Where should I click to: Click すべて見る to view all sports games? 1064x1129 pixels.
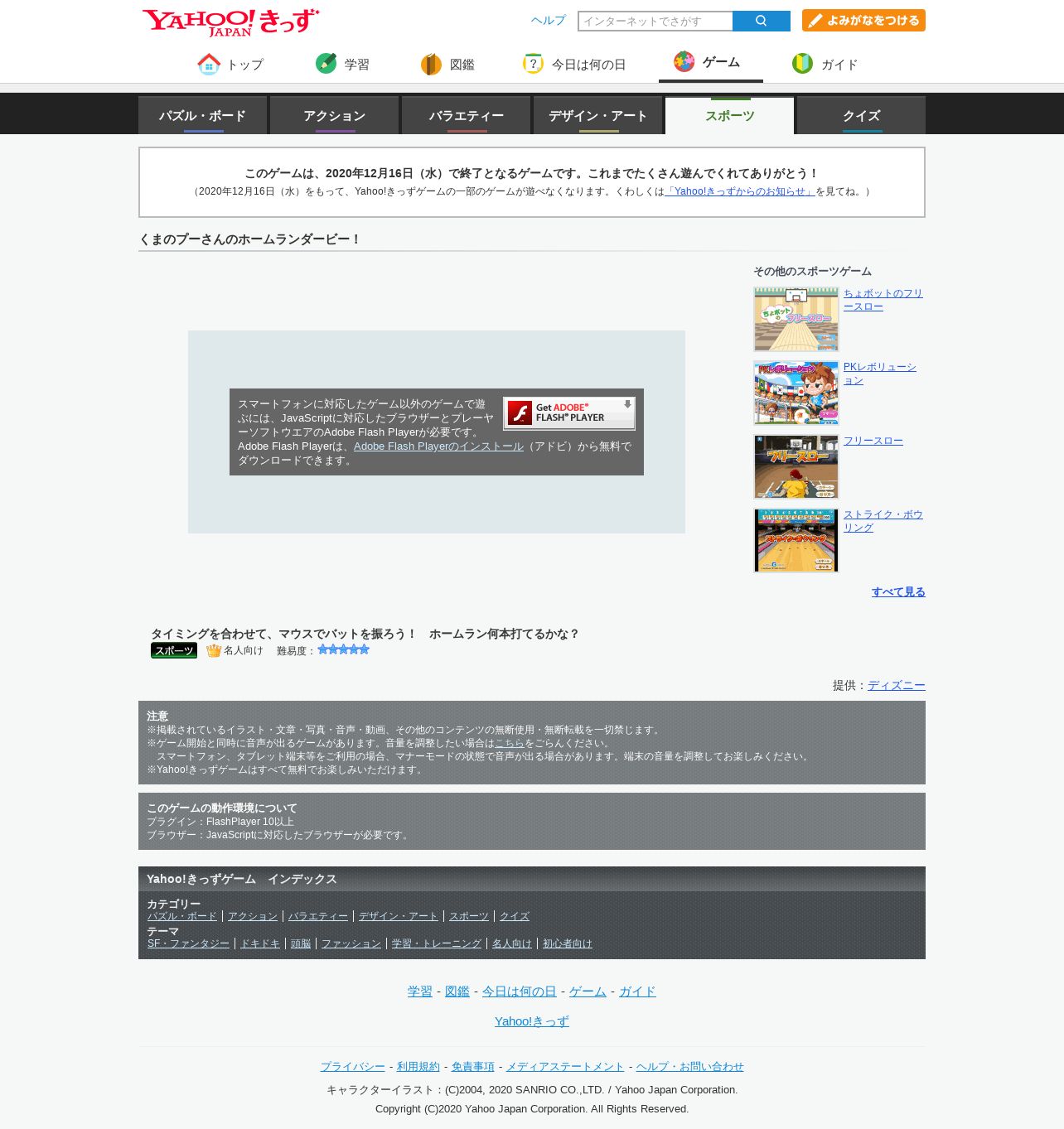[898, 592]
